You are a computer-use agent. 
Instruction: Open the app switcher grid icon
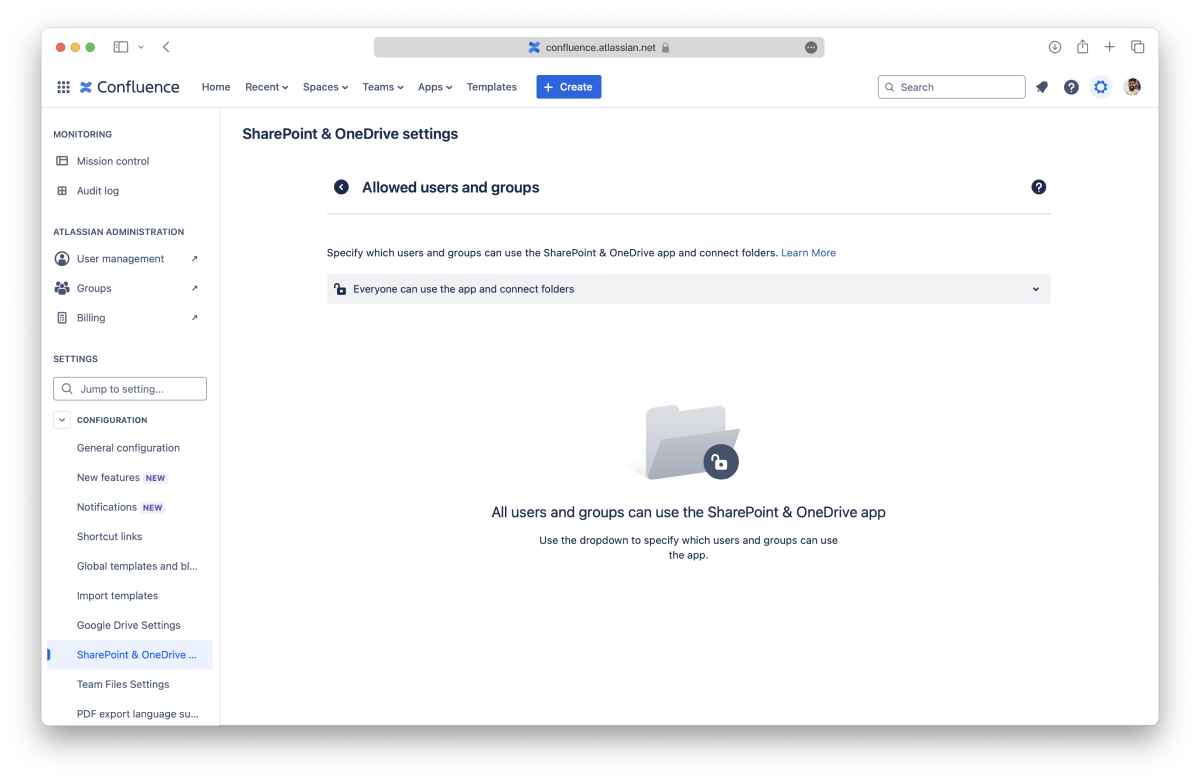click(x=63, y=87)
